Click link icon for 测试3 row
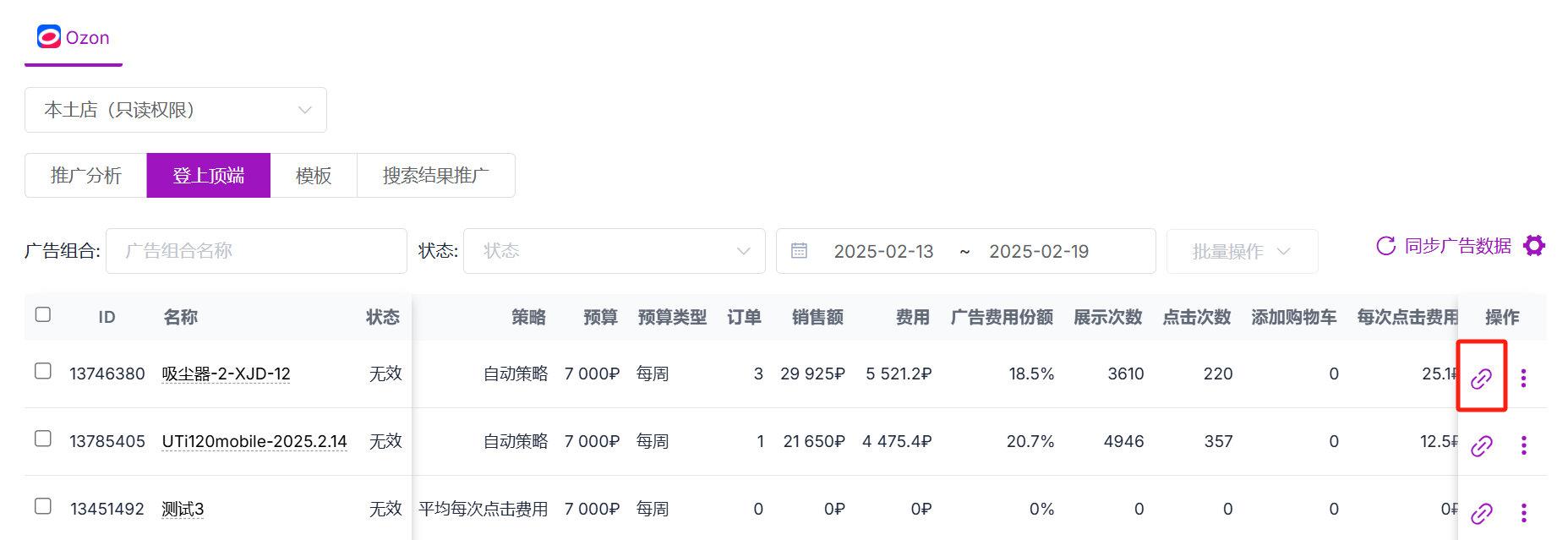 point(1481,514)
